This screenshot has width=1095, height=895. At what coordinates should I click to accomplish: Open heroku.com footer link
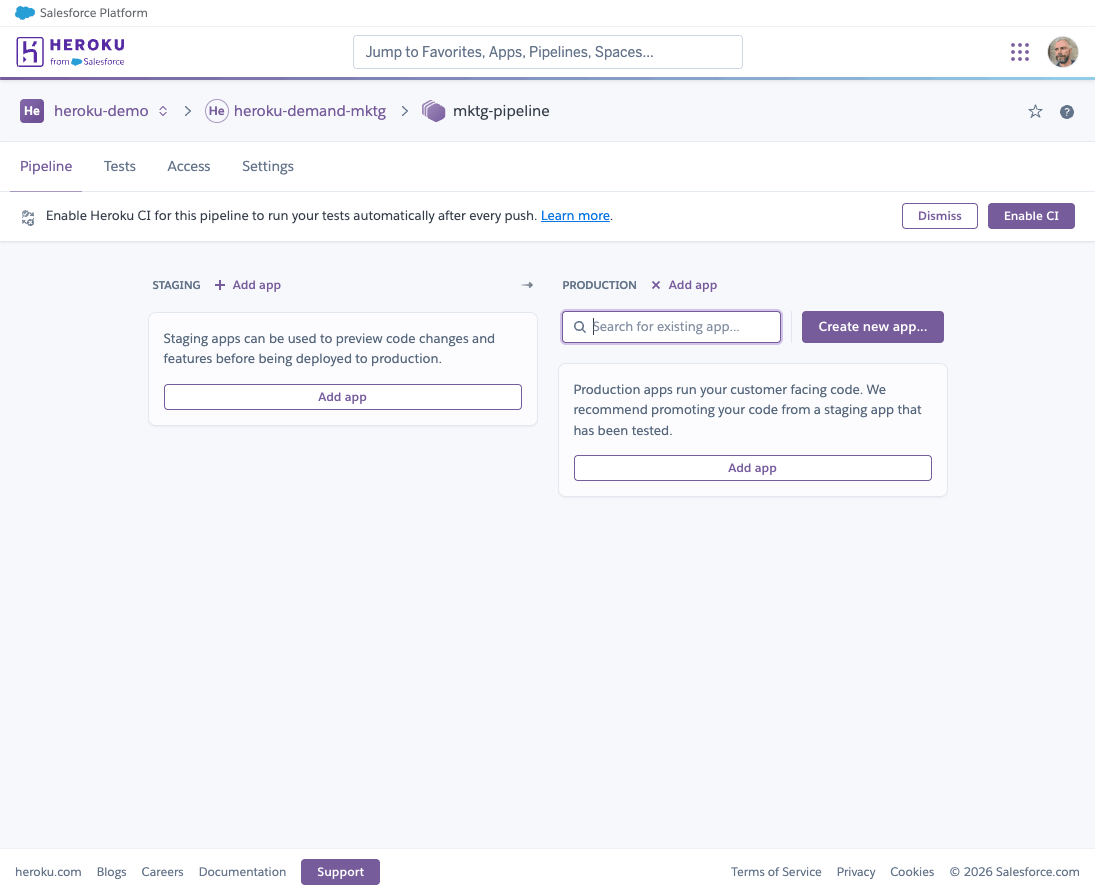[48, 872]
